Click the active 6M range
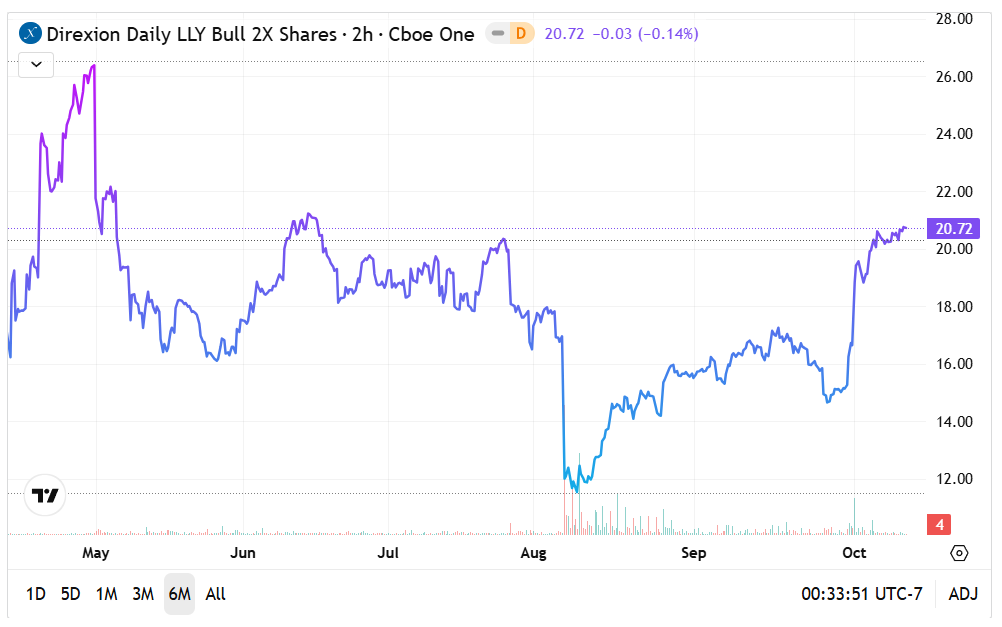 point(179,594)
